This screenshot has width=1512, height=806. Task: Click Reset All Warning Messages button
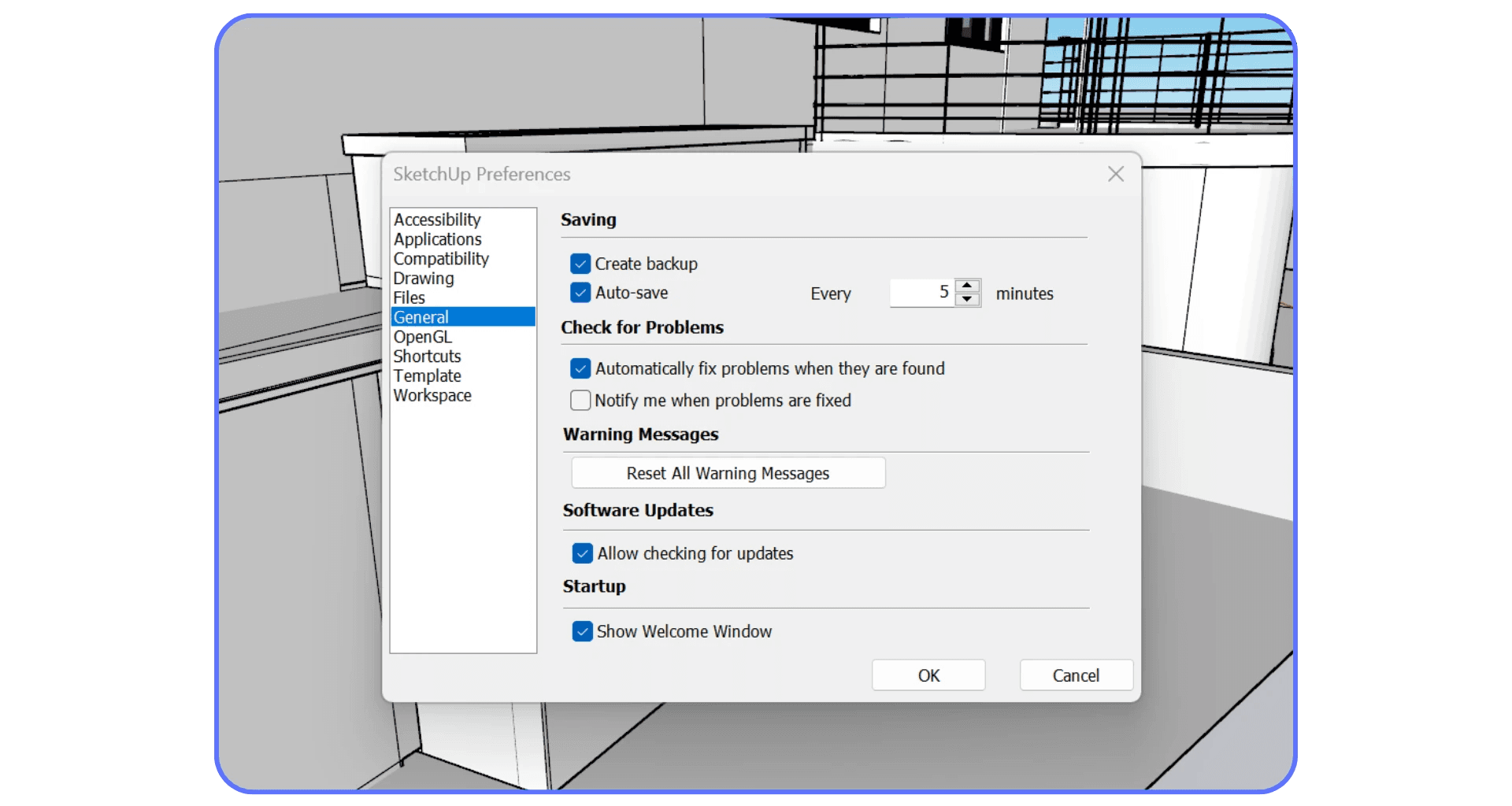point(728,473)
